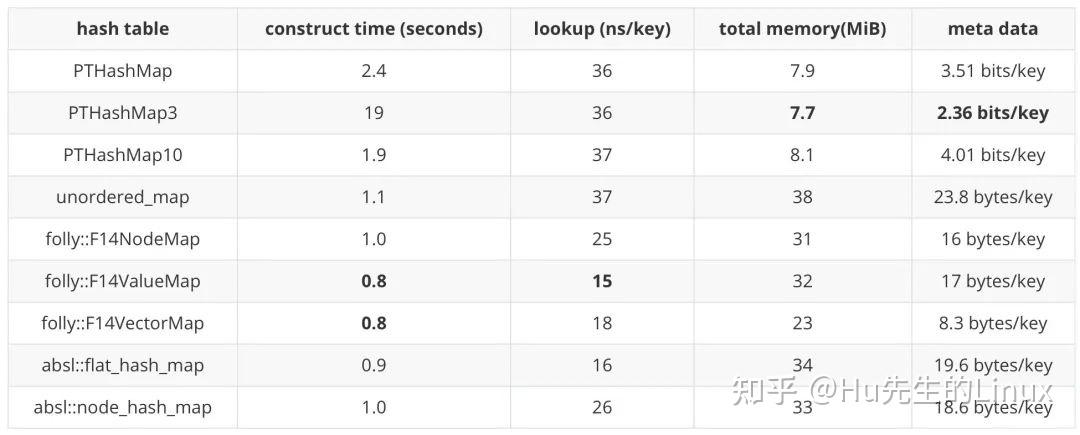This screenshot has width=1080, height=435.
Task: Click the PTHashMap10 name cell
Action: click(123, 155)
